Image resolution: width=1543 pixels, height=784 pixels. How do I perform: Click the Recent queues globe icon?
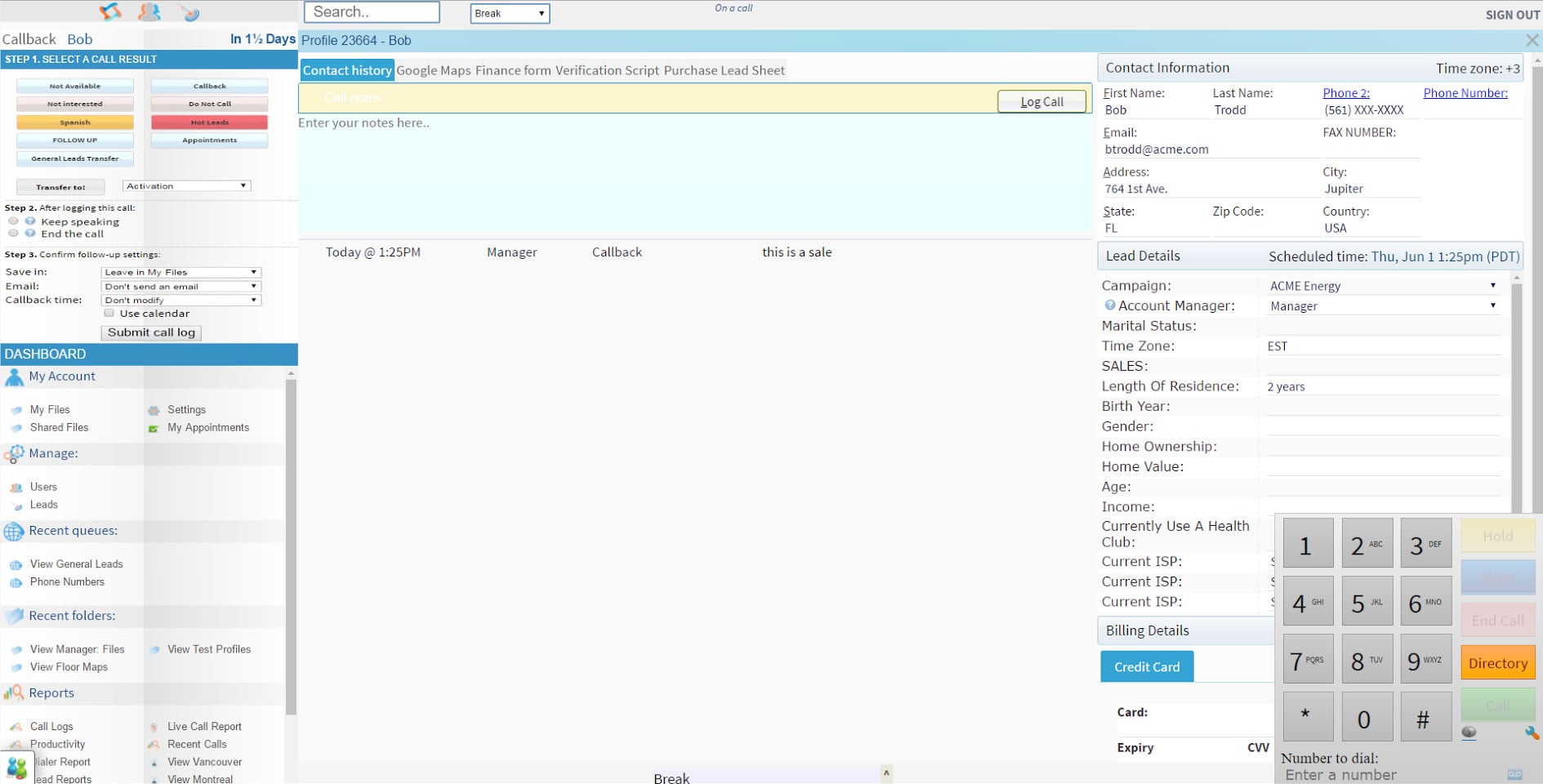point(14,532)
